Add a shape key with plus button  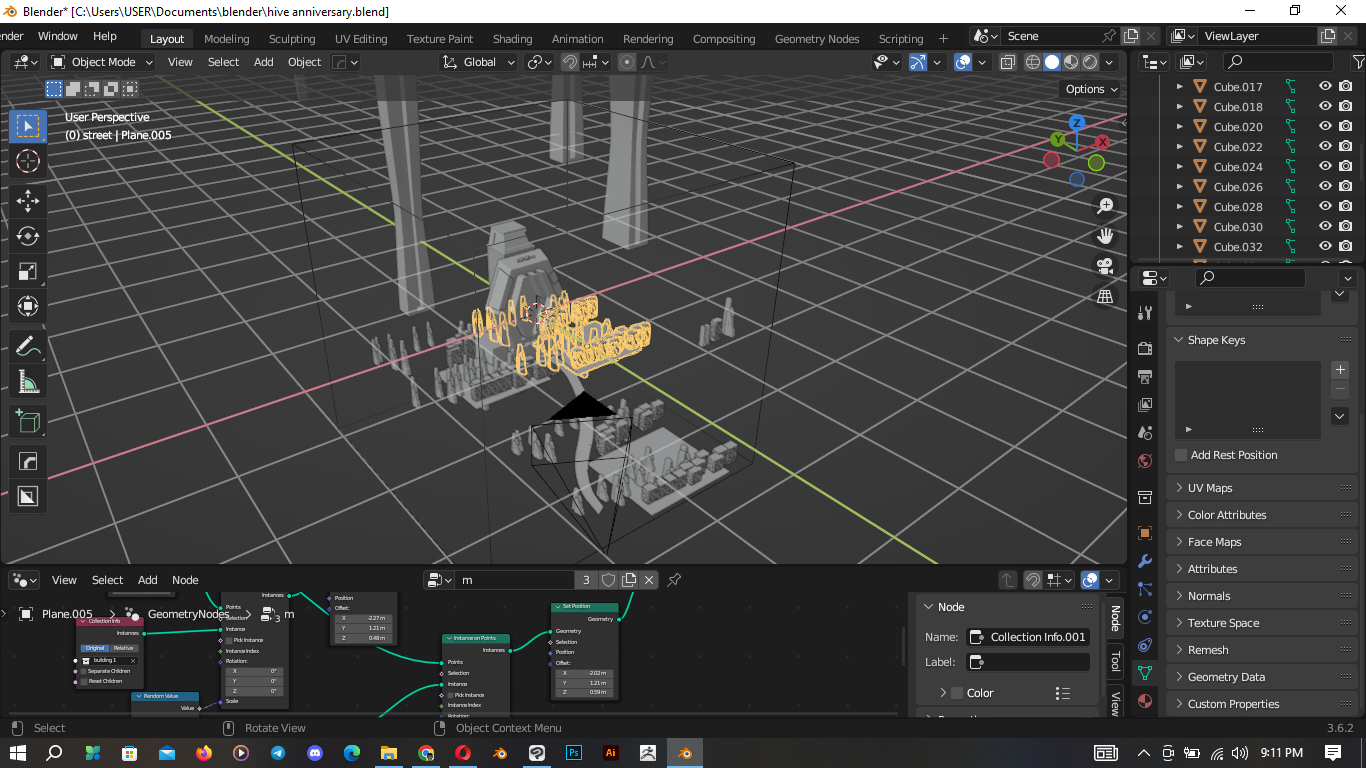click(1341, 370)
